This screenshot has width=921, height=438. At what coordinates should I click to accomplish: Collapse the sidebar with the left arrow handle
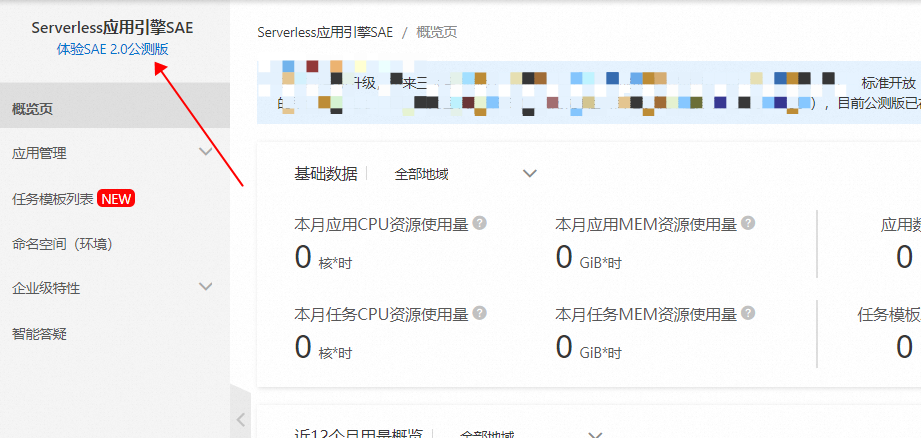click(240, 419)
